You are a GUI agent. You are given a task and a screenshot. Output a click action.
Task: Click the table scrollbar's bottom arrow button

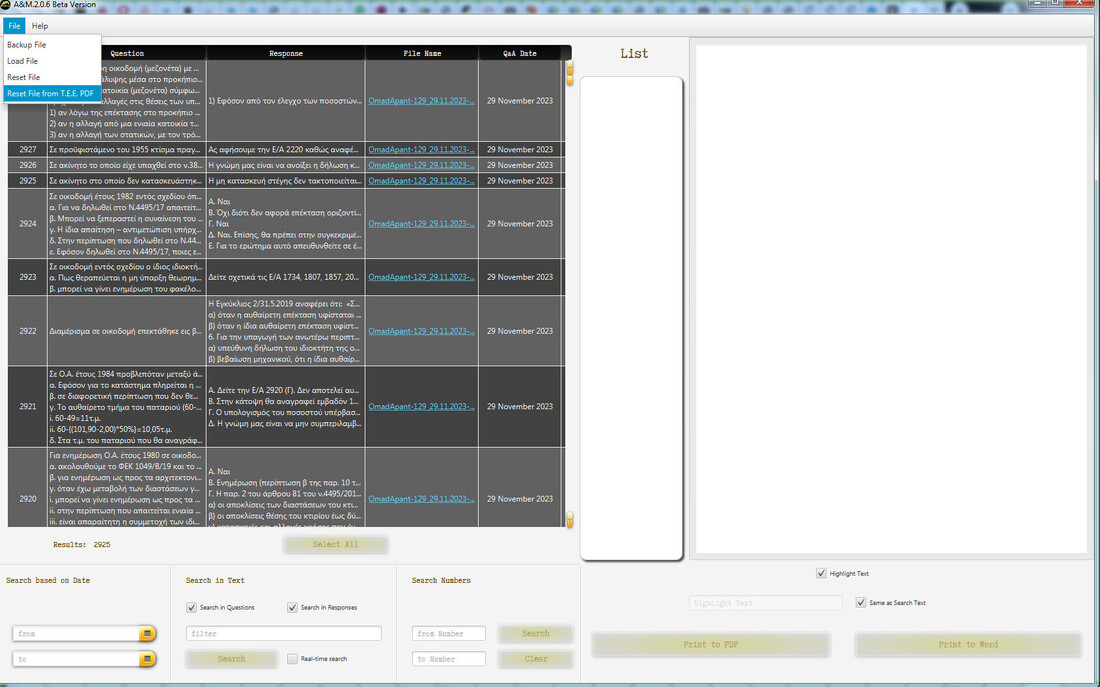tap(570, 520)
